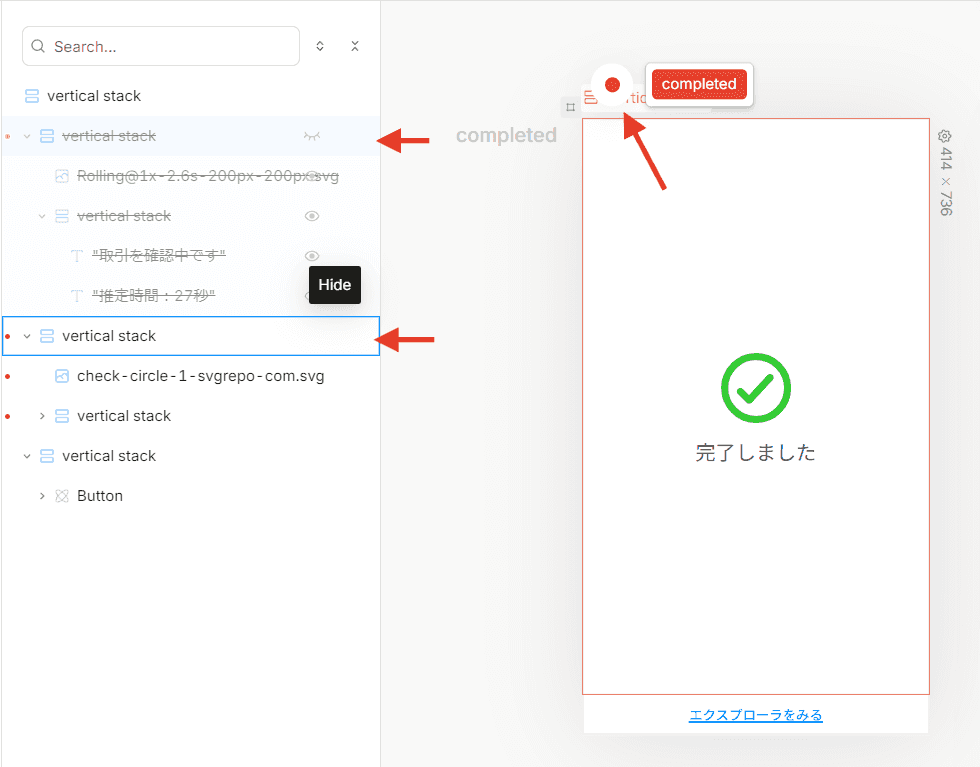Collapse the struck-through stack above "取引を確認中です"
980x767 pixels.
click(42, 216)
